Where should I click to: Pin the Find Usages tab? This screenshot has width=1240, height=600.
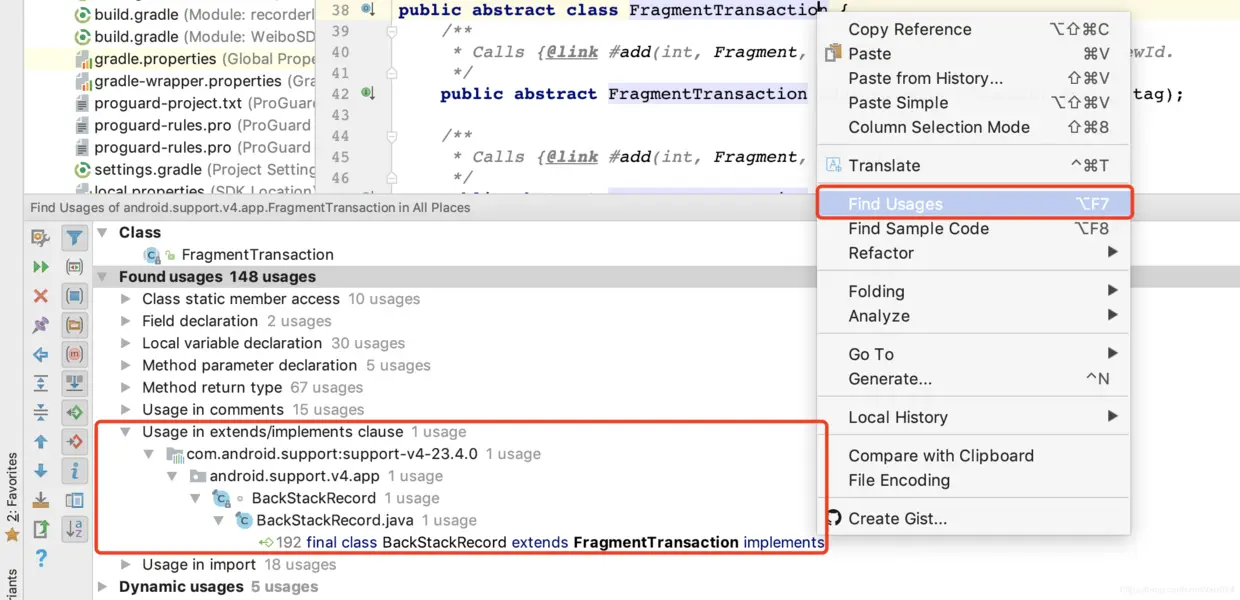coord(41,325)
